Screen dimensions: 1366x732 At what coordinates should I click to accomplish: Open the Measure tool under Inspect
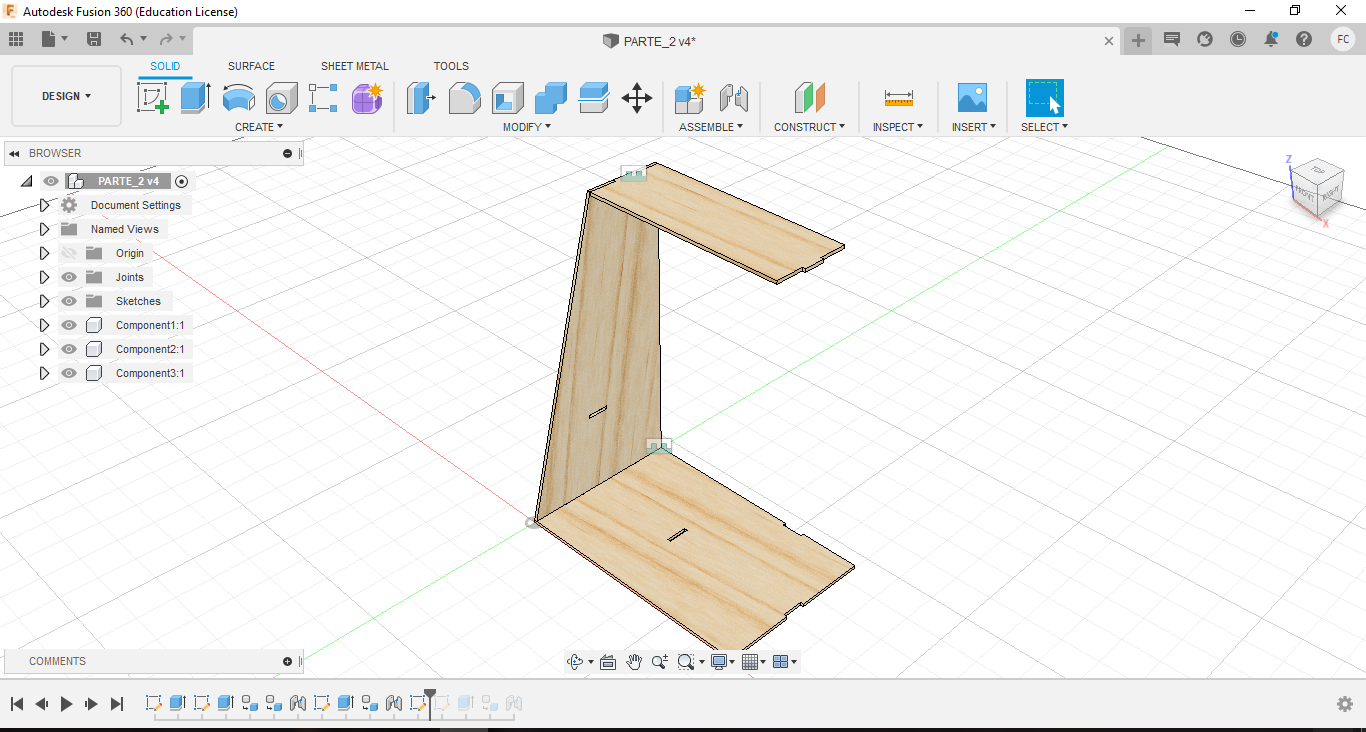(898, 98)
